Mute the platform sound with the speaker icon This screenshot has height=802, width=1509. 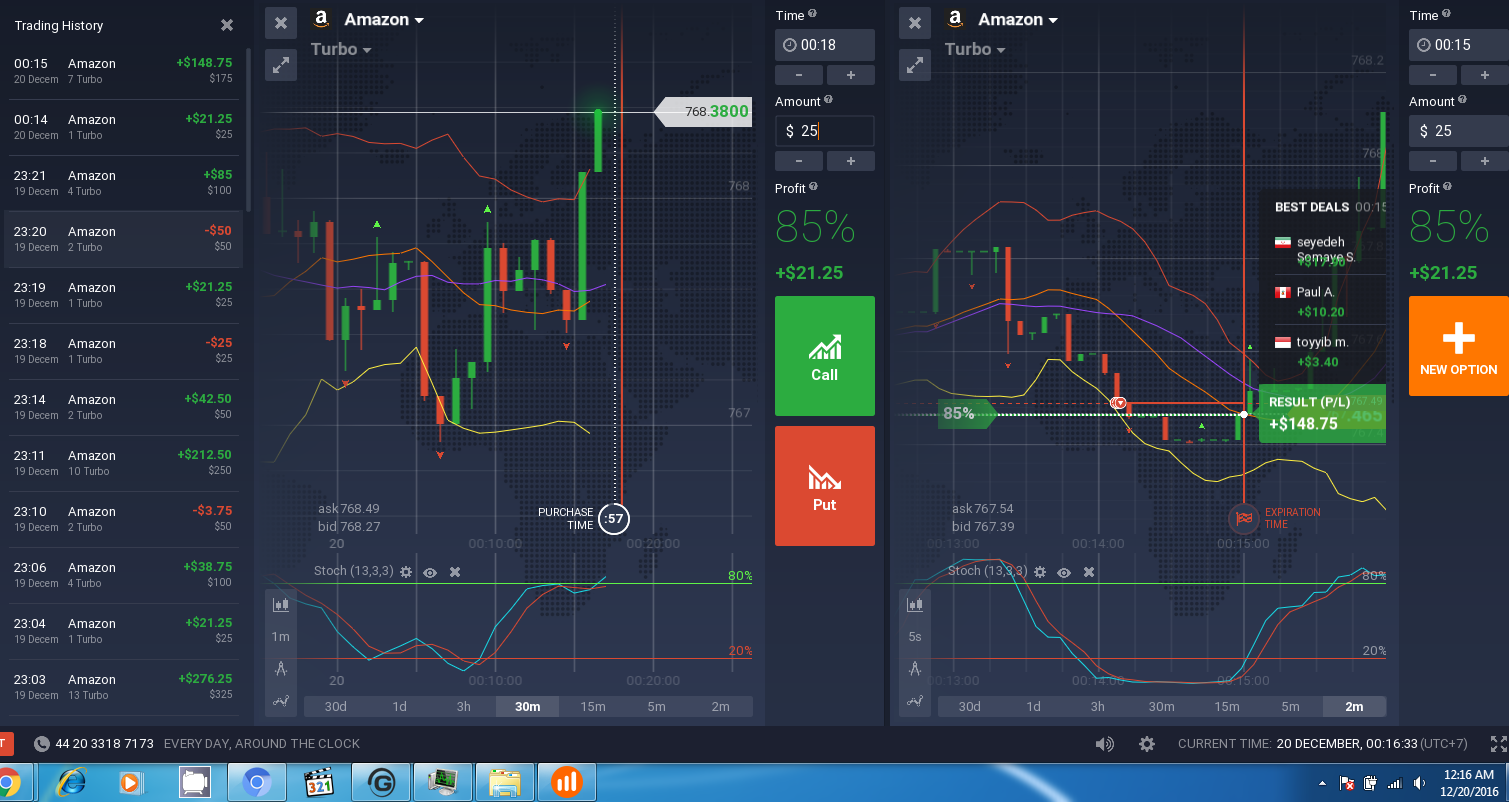coord(1105,744)
